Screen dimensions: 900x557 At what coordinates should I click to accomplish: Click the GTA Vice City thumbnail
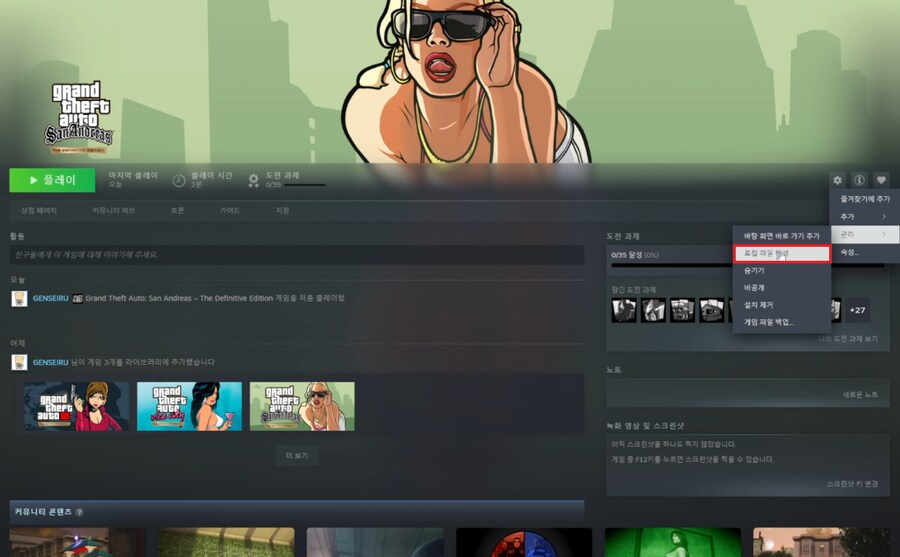coord(189,406)
